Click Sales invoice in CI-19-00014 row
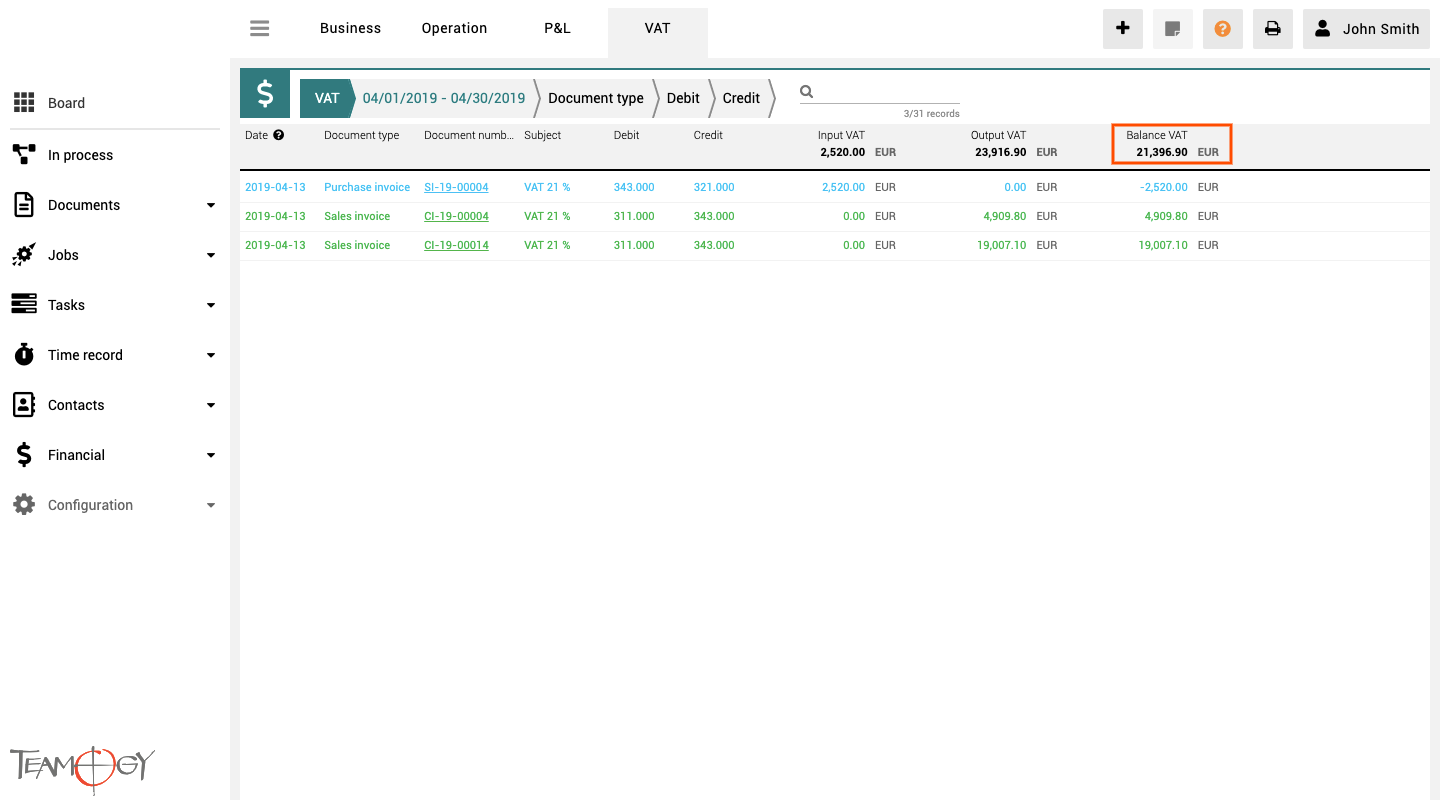The image size is (1440, 800). [x=357, y=245]
